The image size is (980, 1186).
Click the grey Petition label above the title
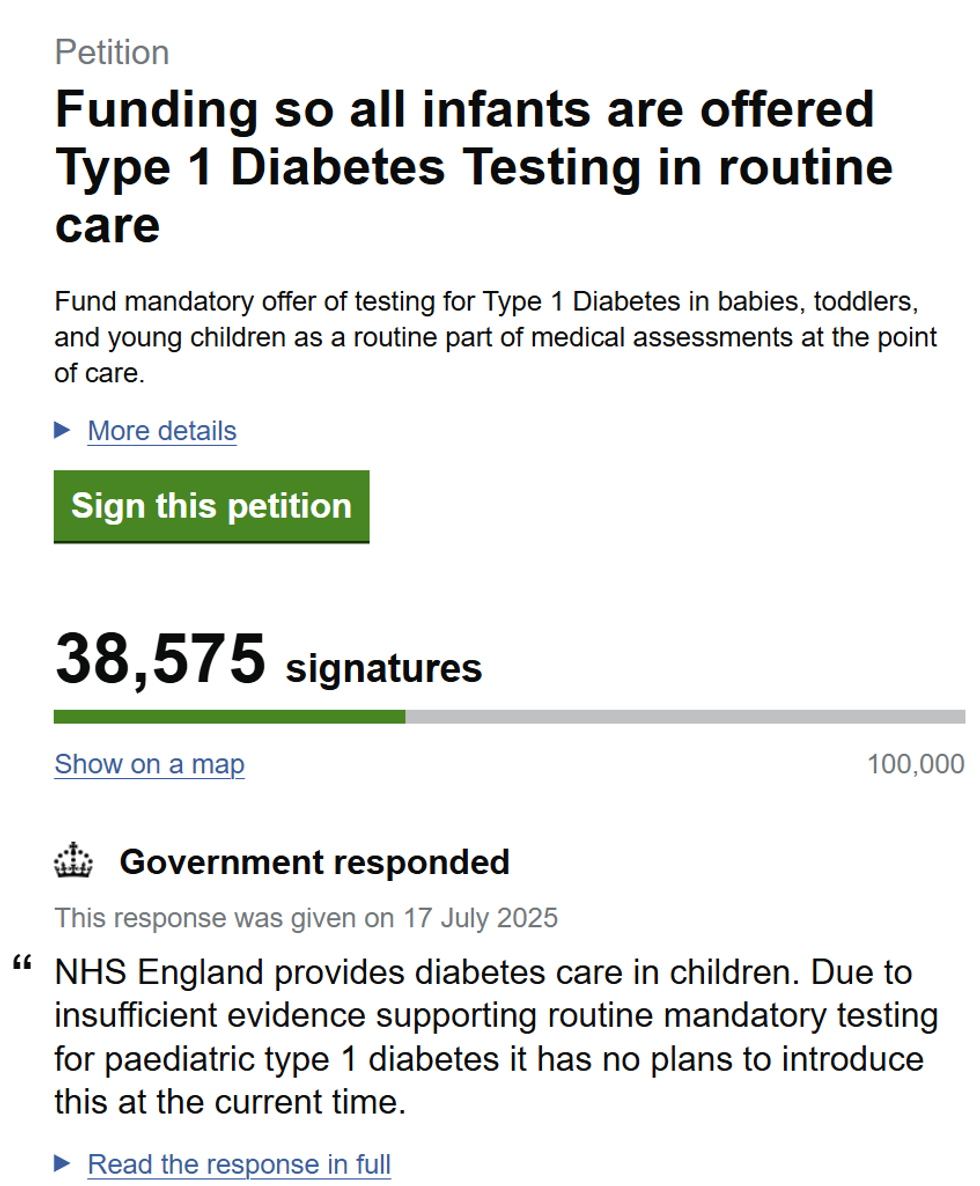click(112, 52)
